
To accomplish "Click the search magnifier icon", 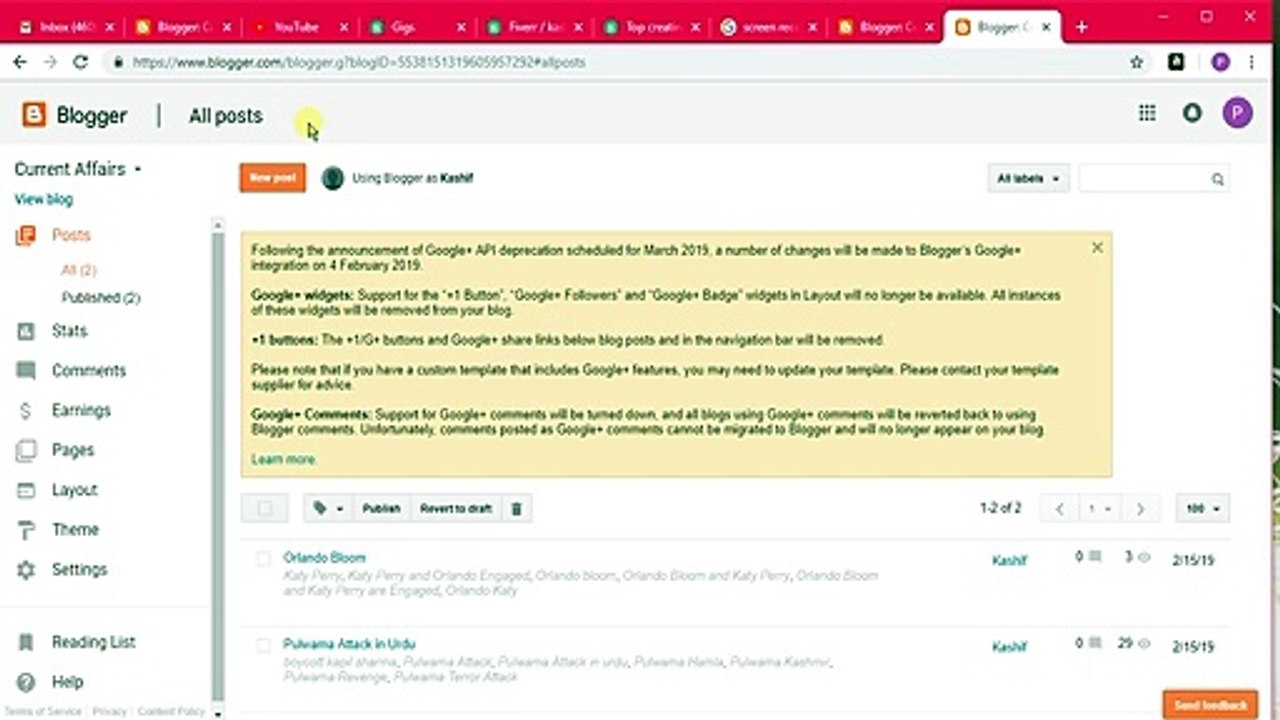I will (1217, 179).
